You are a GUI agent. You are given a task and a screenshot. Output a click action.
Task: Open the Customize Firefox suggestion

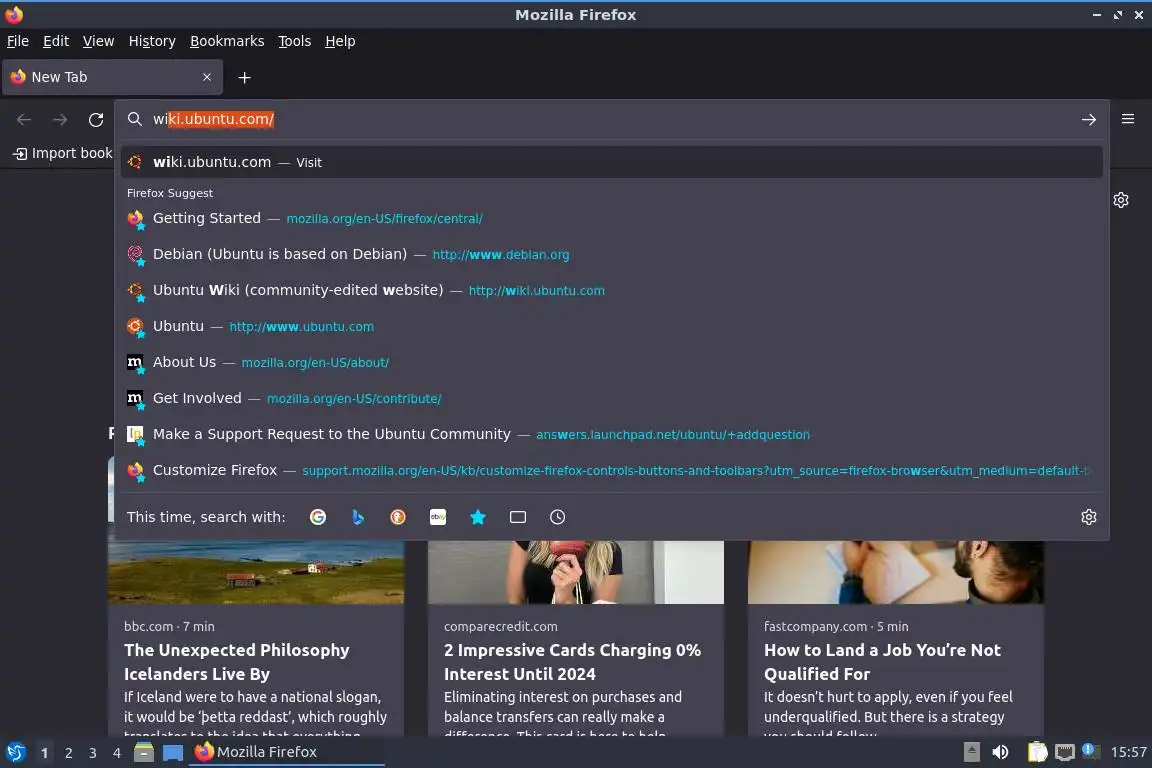pos(611,470)
